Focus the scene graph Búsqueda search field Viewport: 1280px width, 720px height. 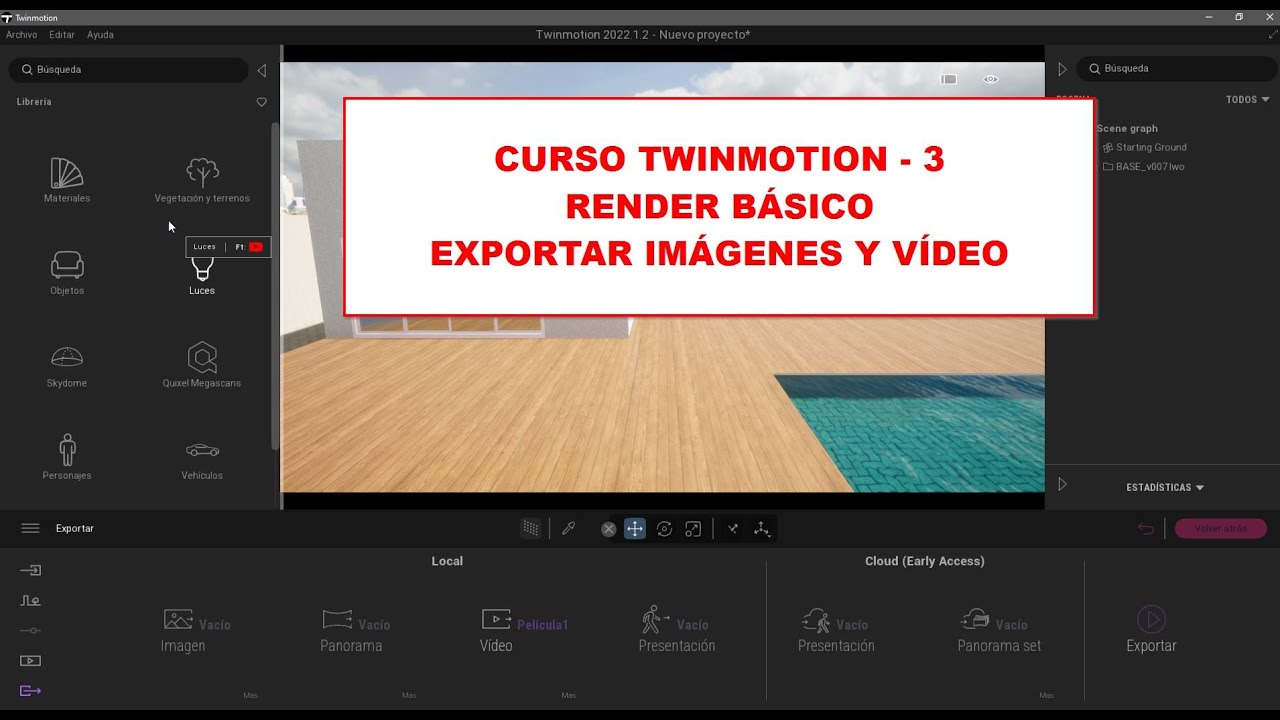click(x=1176, y=69)
